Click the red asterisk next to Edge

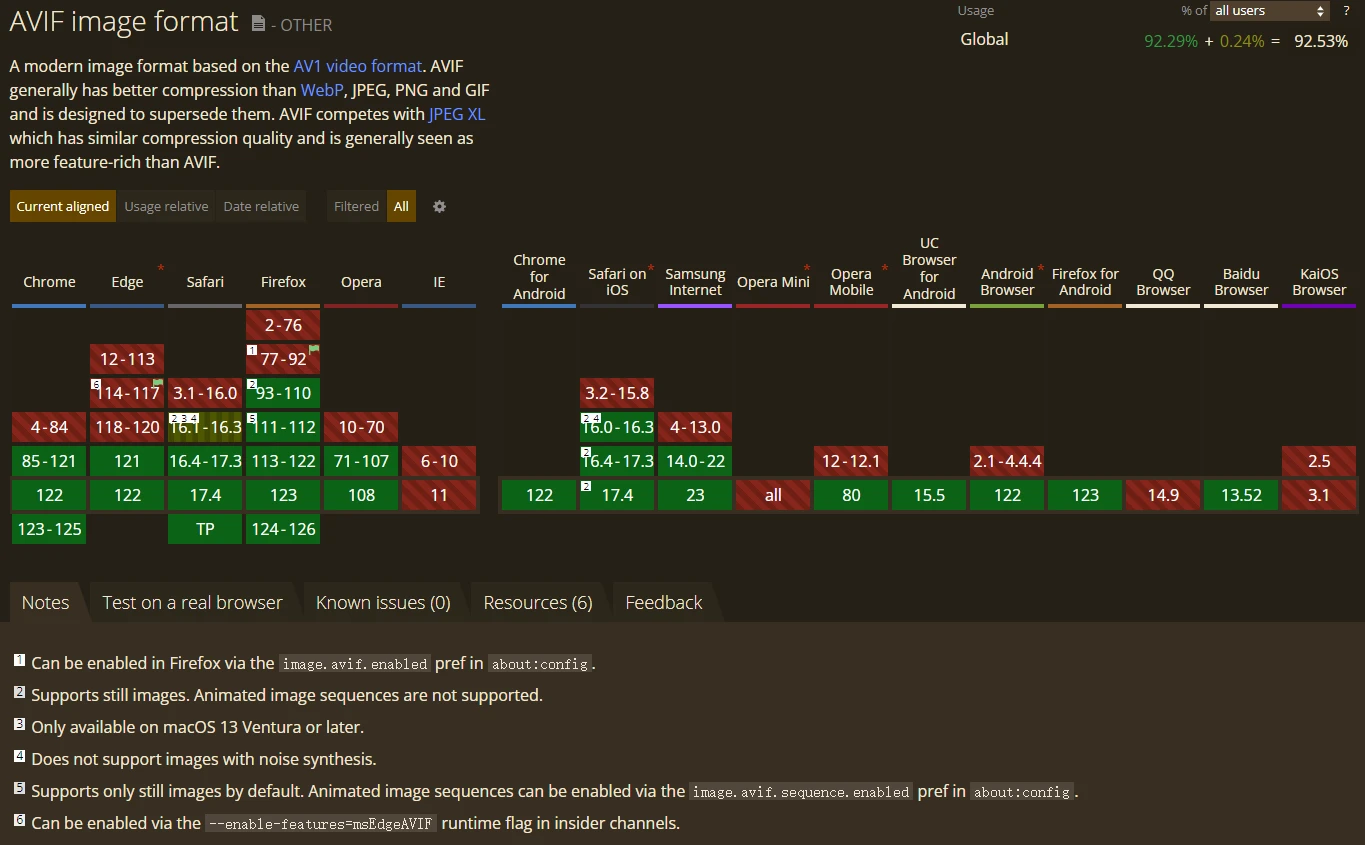(x=160, y=269)
